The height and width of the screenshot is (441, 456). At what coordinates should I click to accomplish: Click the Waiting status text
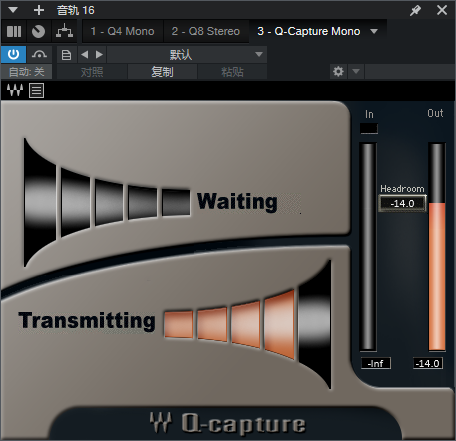pos(237,202)
